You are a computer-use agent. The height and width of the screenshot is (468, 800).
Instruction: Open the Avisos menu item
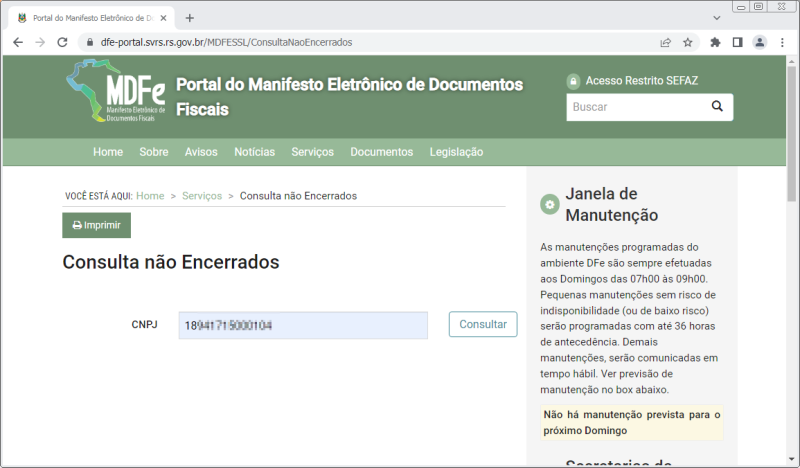[201, 152]
